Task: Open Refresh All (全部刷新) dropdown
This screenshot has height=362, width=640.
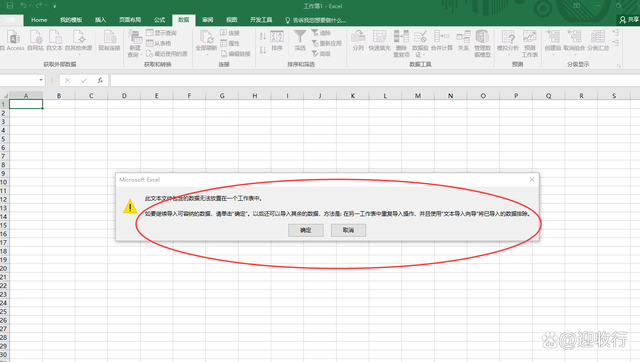Action: click(x=206, y=42)
